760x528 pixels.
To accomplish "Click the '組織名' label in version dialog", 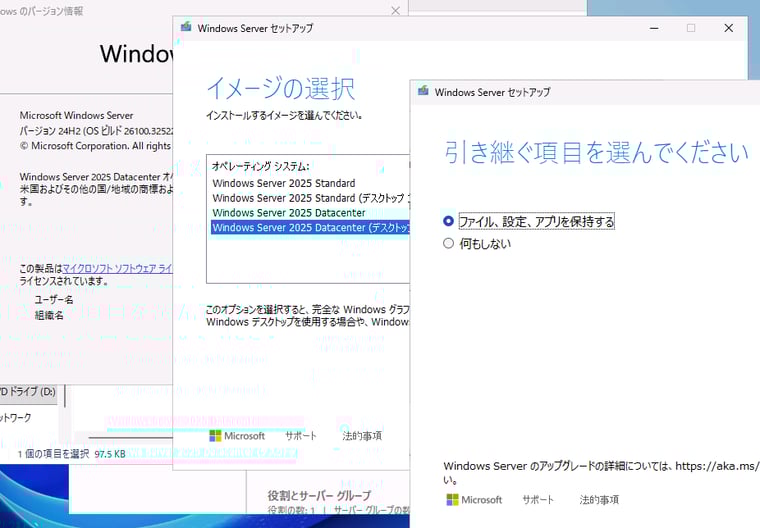I will pos(49,316).
